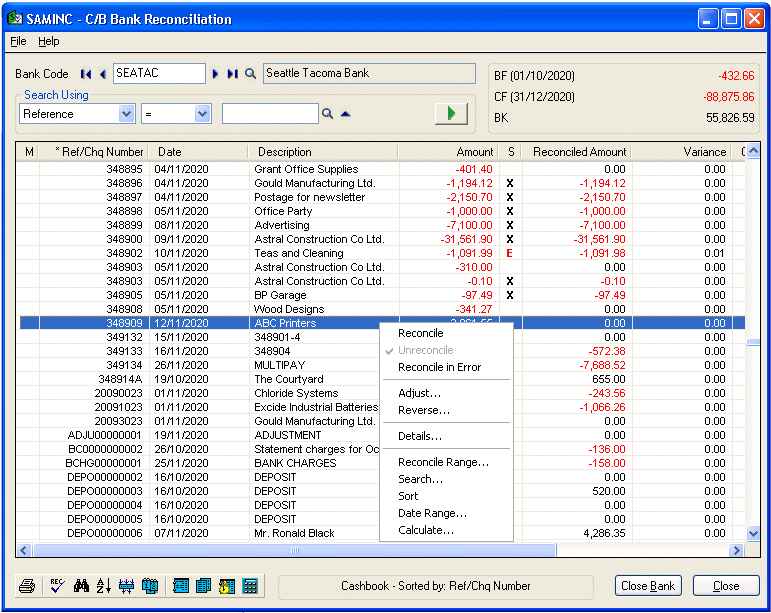Go to last bank code record

[232, 74]
